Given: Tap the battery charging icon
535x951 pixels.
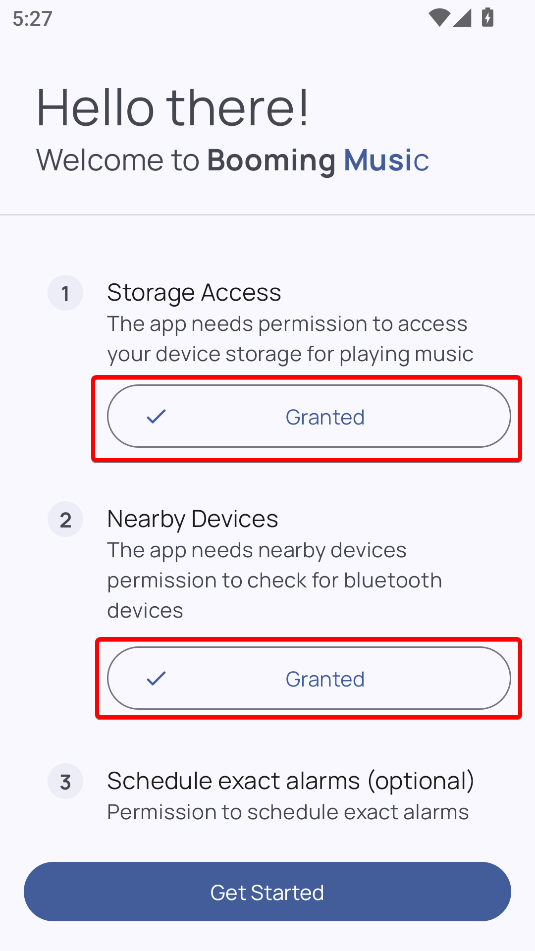Looking at the screenshot, I should (x=487, y=18).
